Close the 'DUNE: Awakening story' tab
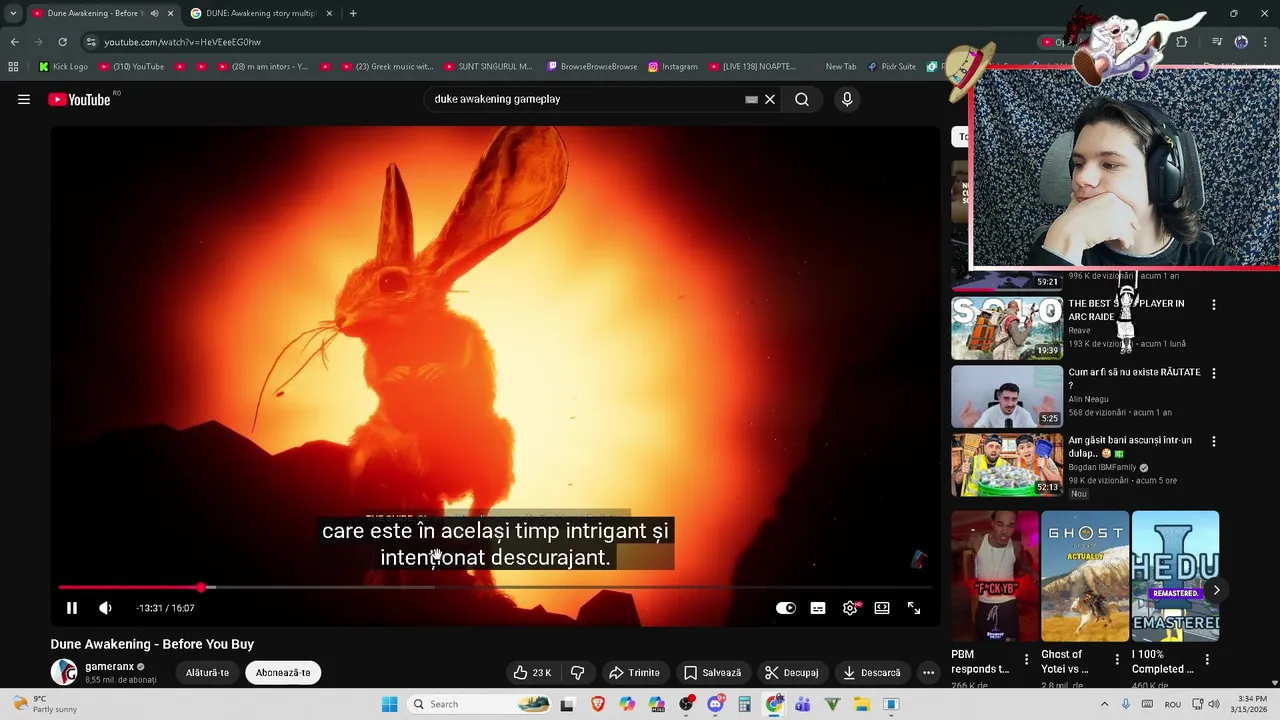 (x=327, y=13)
